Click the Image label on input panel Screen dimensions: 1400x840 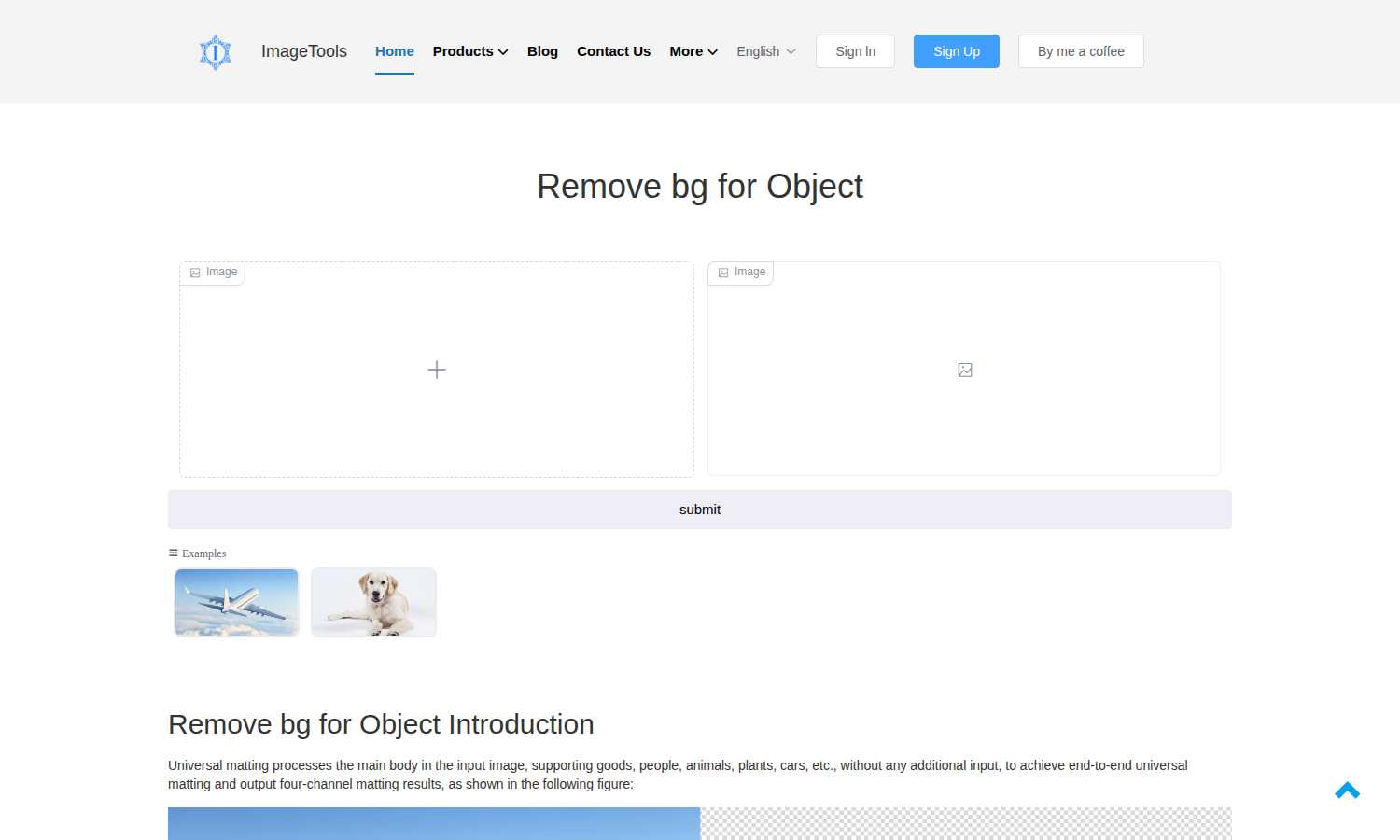tap(213, 273)
